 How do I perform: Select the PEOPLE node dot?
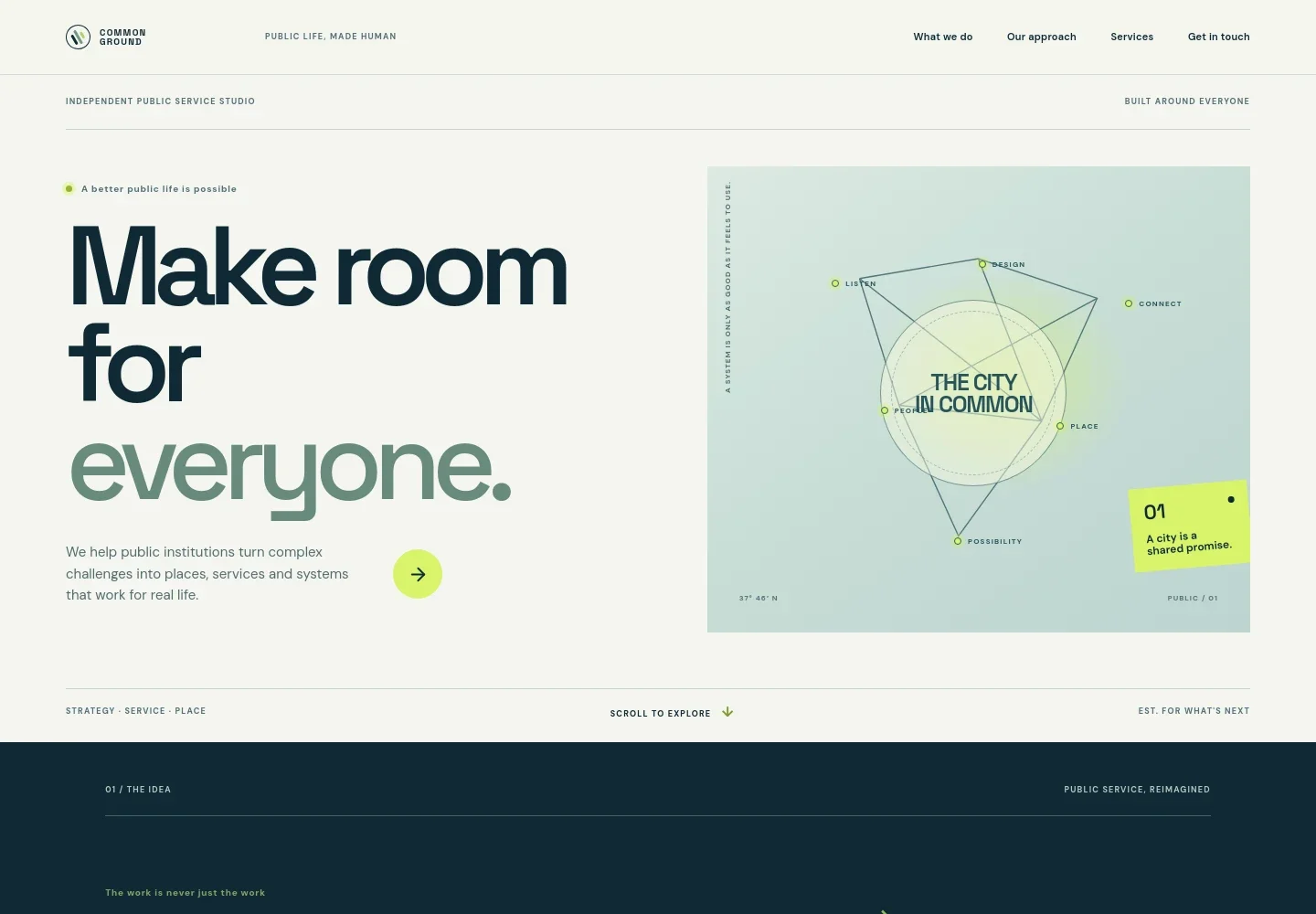(x=885, y=410)
